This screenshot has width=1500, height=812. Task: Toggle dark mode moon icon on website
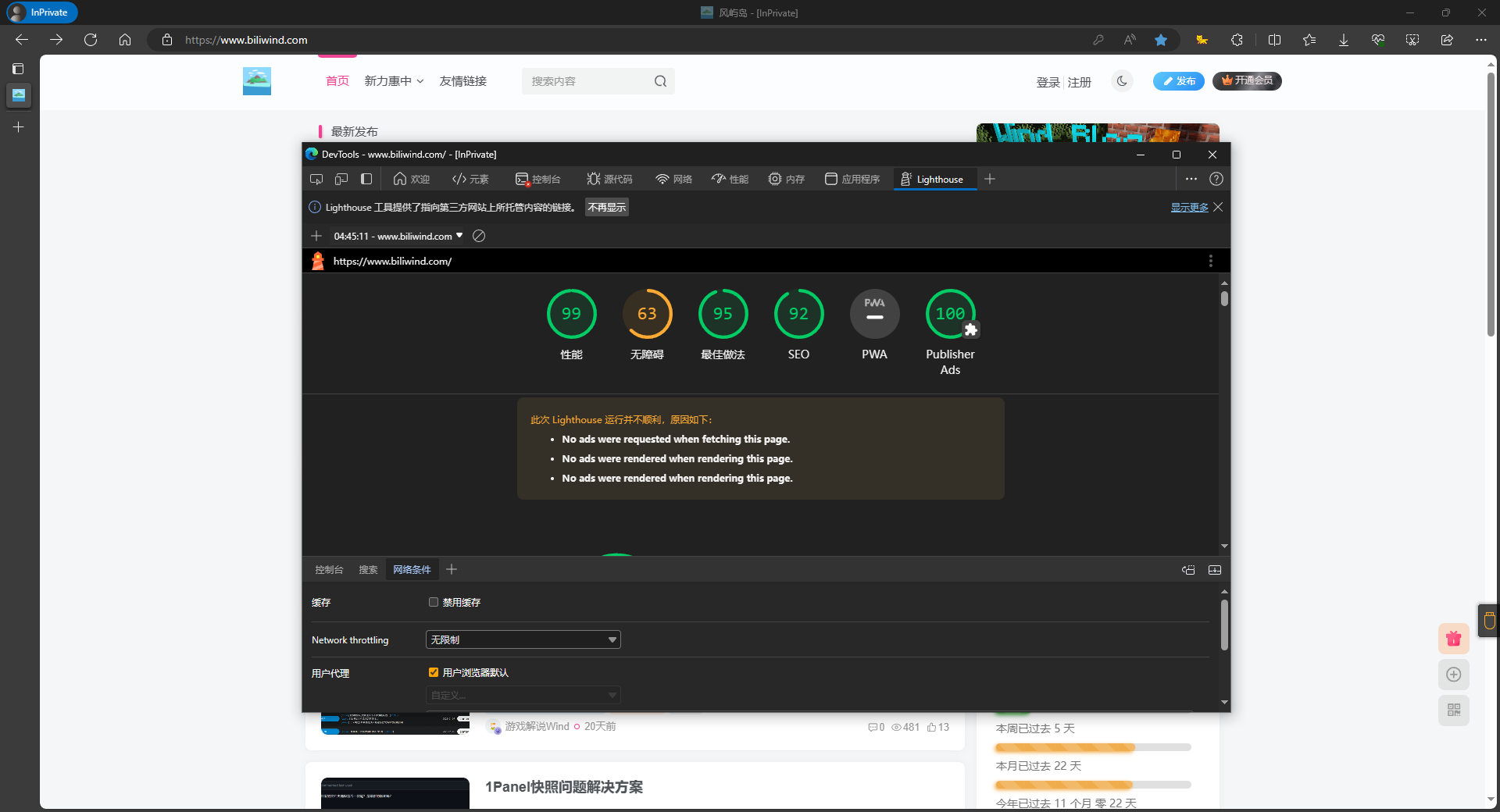point(1123,80)
